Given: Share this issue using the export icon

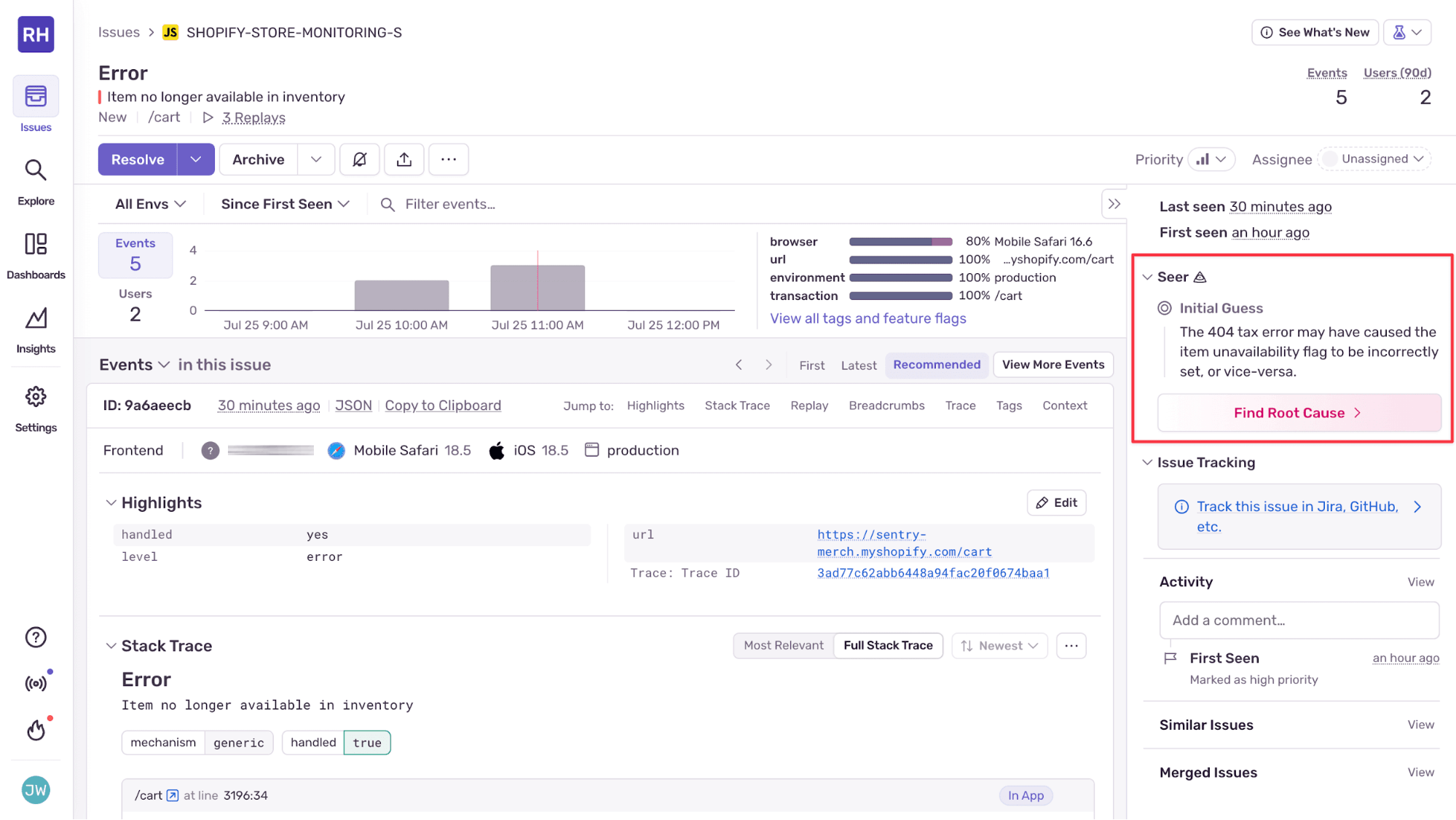Looking at the screenshot, I should pos(404,159).
